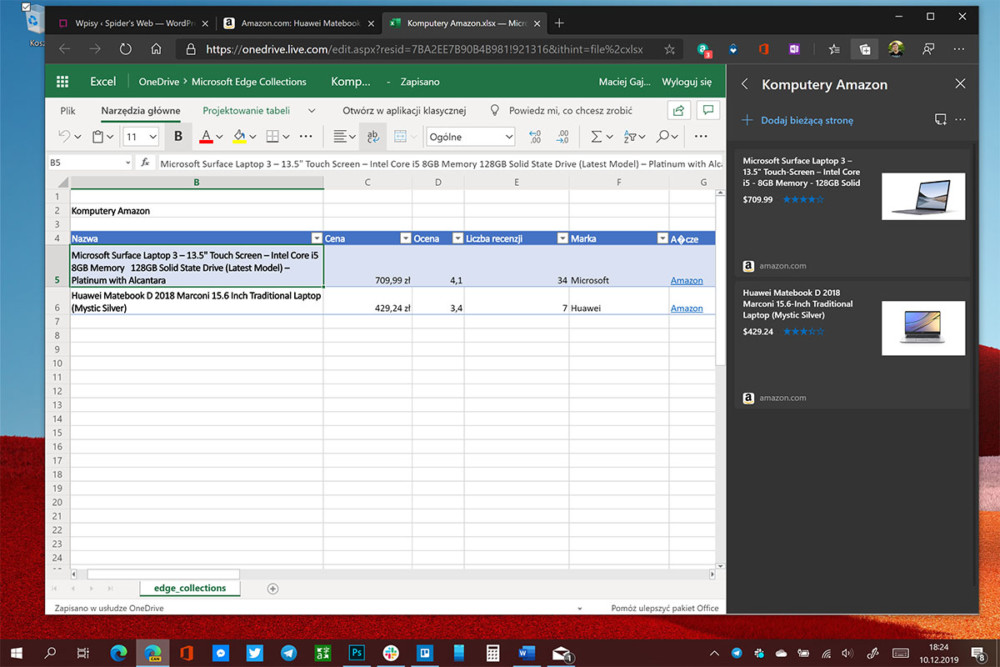The height and width of the screenshot is (667, 1000).
Task: Expand the fill color dropdown arrow
Action: point(253,137)
